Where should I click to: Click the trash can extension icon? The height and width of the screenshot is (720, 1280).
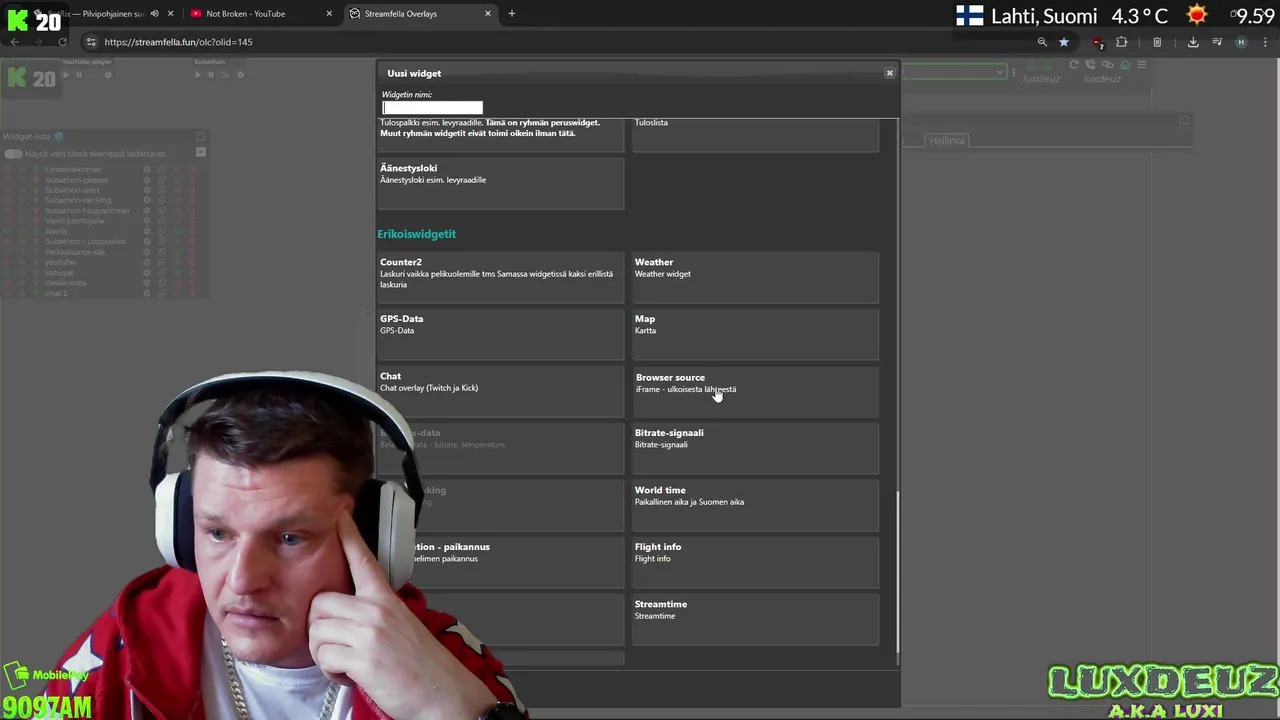1157,42
